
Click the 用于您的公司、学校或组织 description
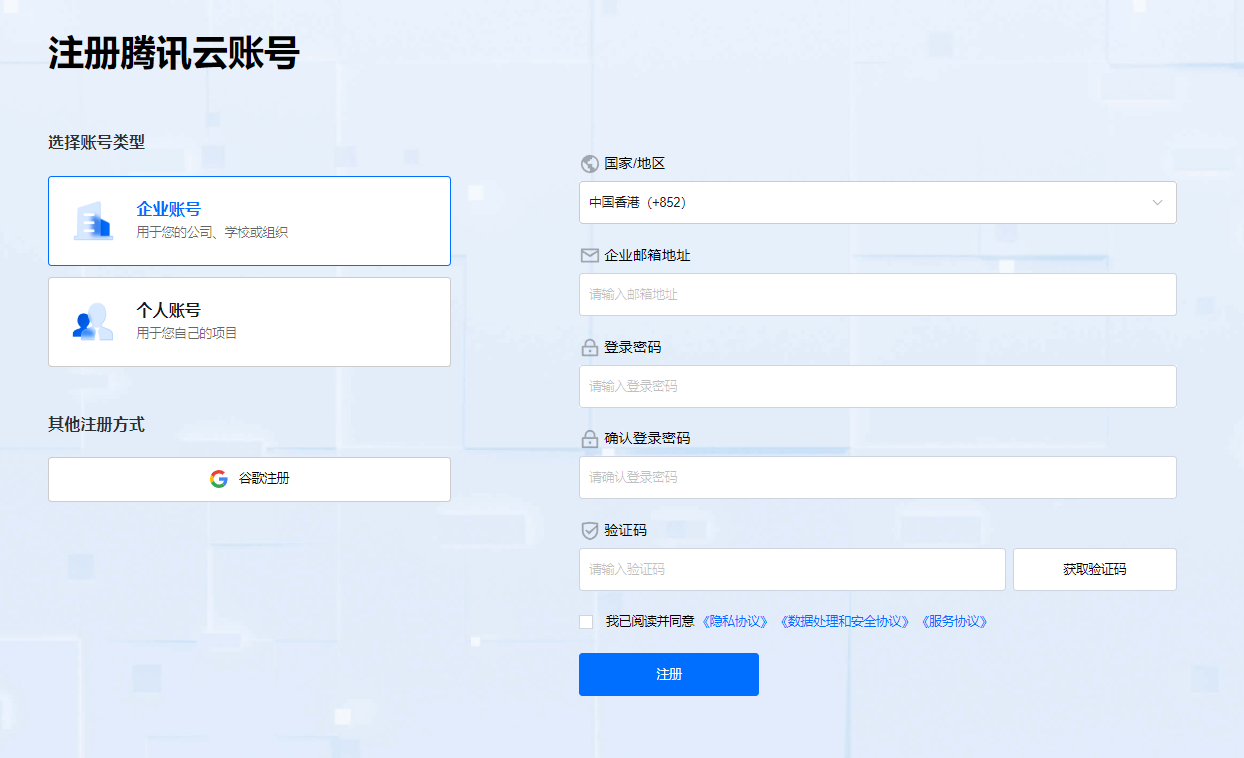click(x=212, y=232)
